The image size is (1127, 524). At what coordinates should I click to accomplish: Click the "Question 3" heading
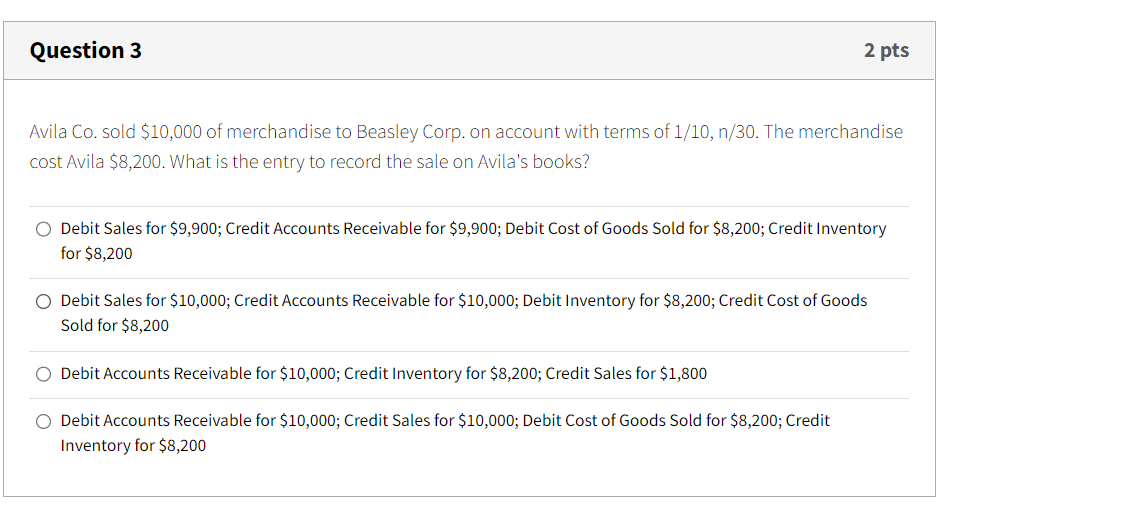(x=86, y=50)
